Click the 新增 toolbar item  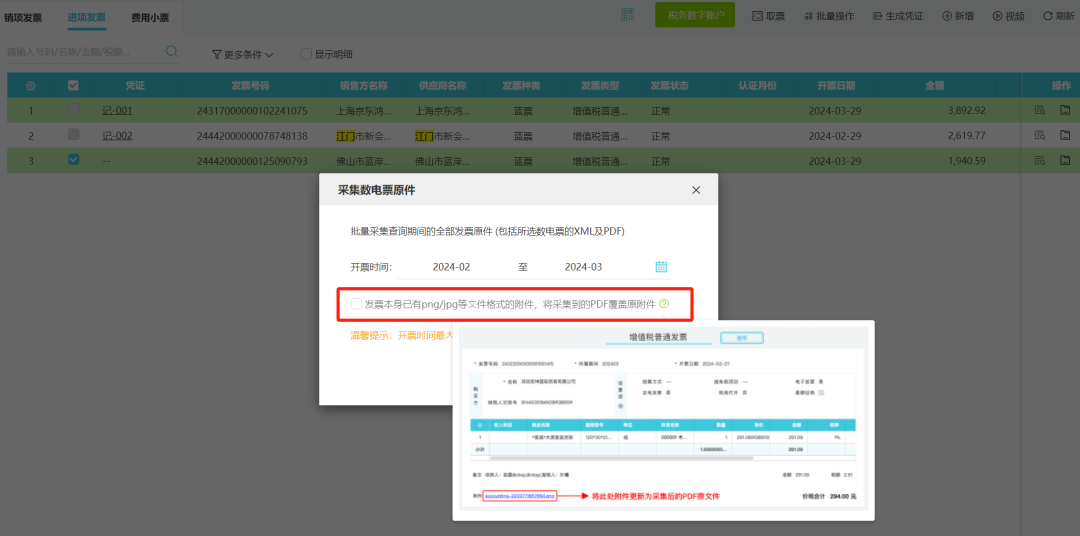(x=958, y=16)
